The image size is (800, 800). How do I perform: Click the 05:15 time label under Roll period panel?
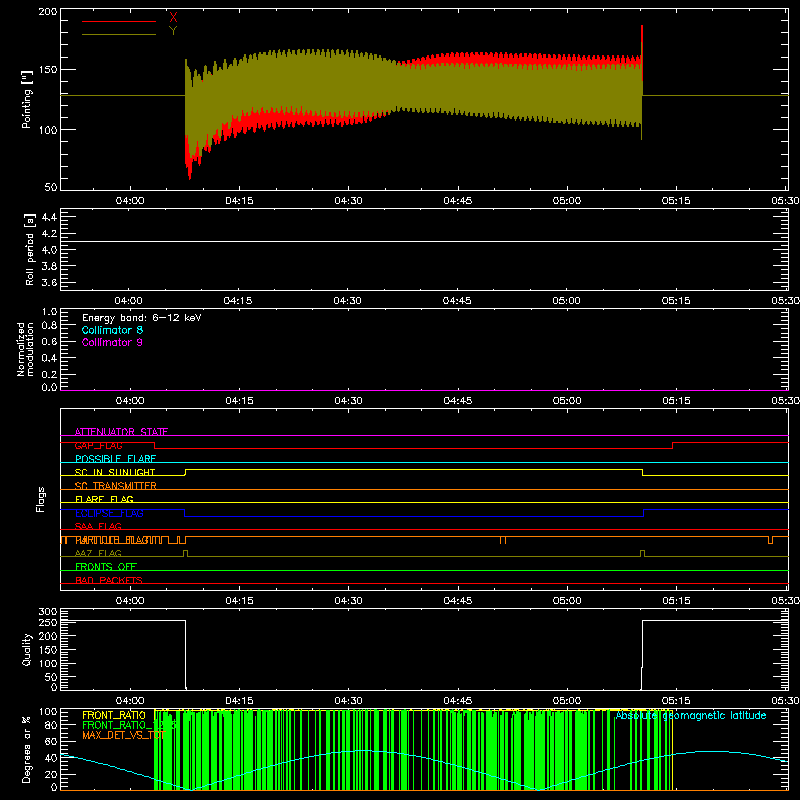[x=676, y=301]
